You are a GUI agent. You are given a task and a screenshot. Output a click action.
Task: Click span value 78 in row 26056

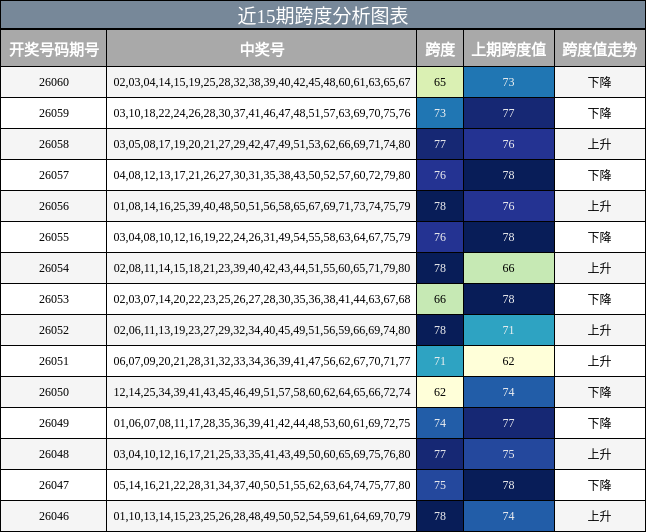tap(440, 206)
